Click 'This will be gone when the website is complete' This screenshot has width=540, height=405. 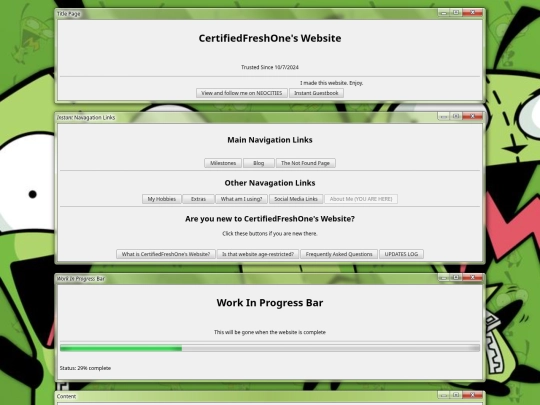[x=270, y=332]
